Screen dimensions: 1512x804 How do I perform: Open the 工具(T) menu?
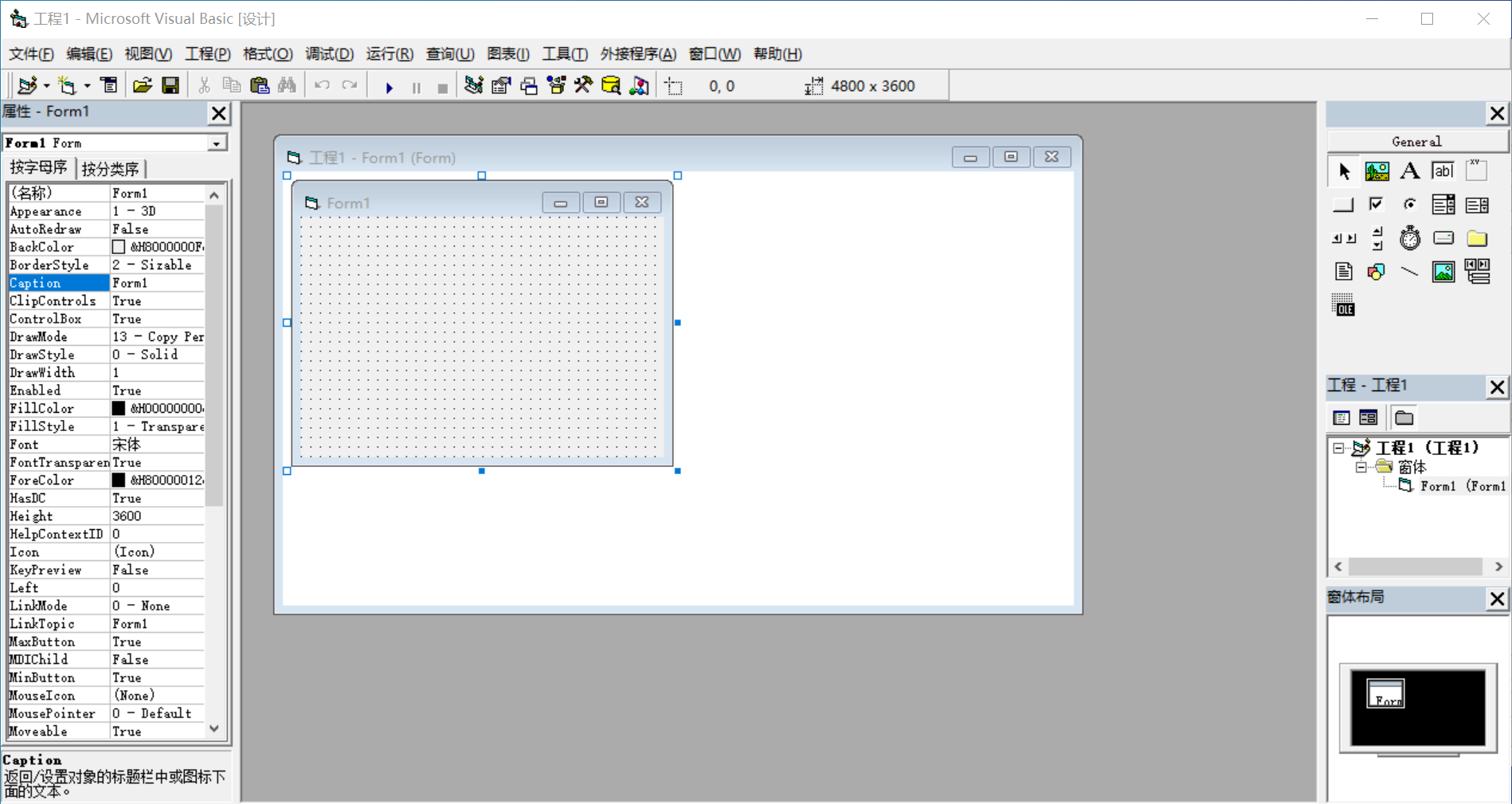(565, 54)
